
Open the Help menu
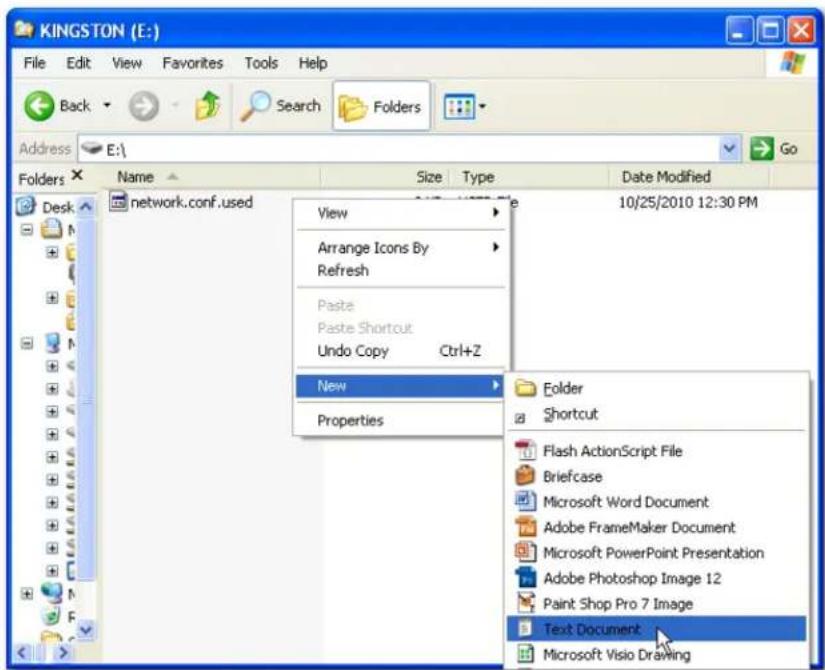click(313, 63)
